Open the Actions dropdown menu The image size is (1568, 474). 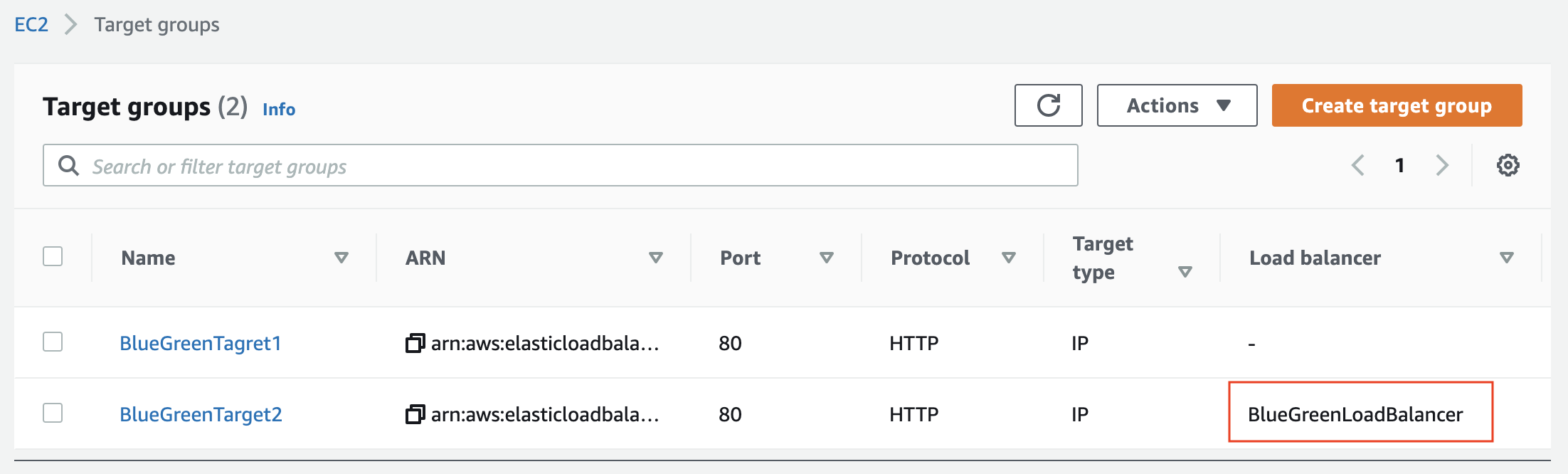pyautogui.click(x=1177, y=105)
